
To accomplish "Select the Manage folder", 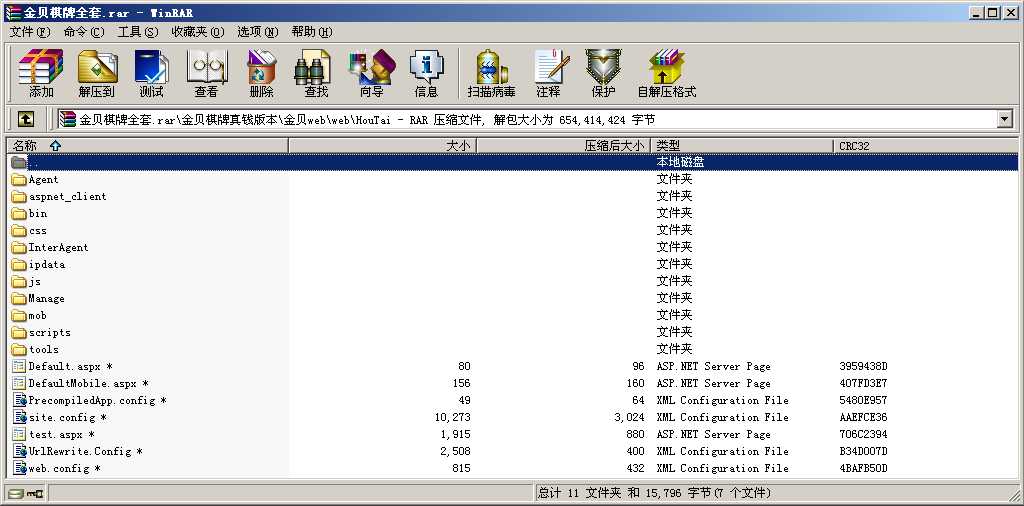I will pos(39,298).
